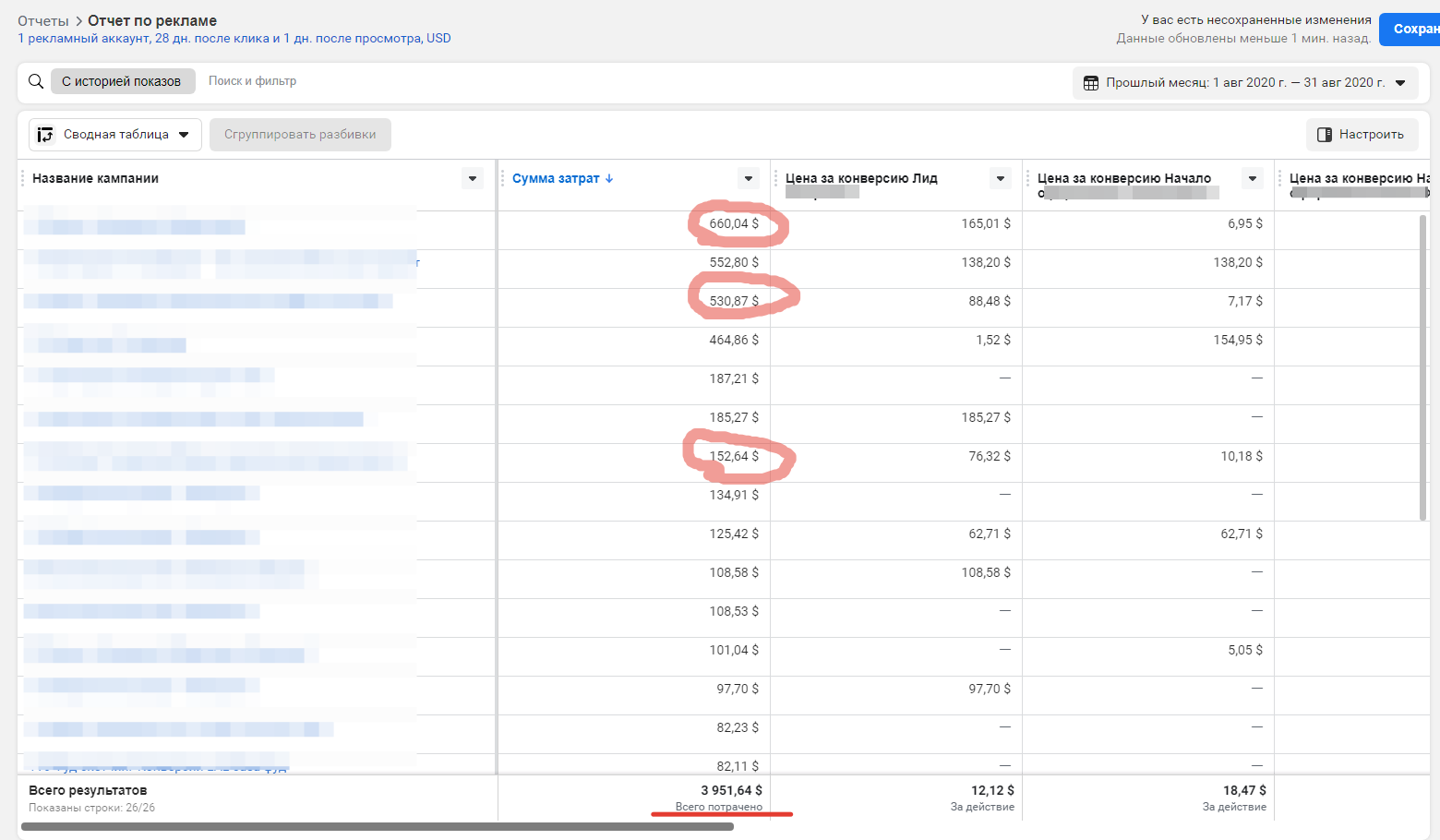This screenshot has height=840, width=1440.
Task: Remove С историей показов filter chip
Action: pyautogui.click(x=122, y=81)
